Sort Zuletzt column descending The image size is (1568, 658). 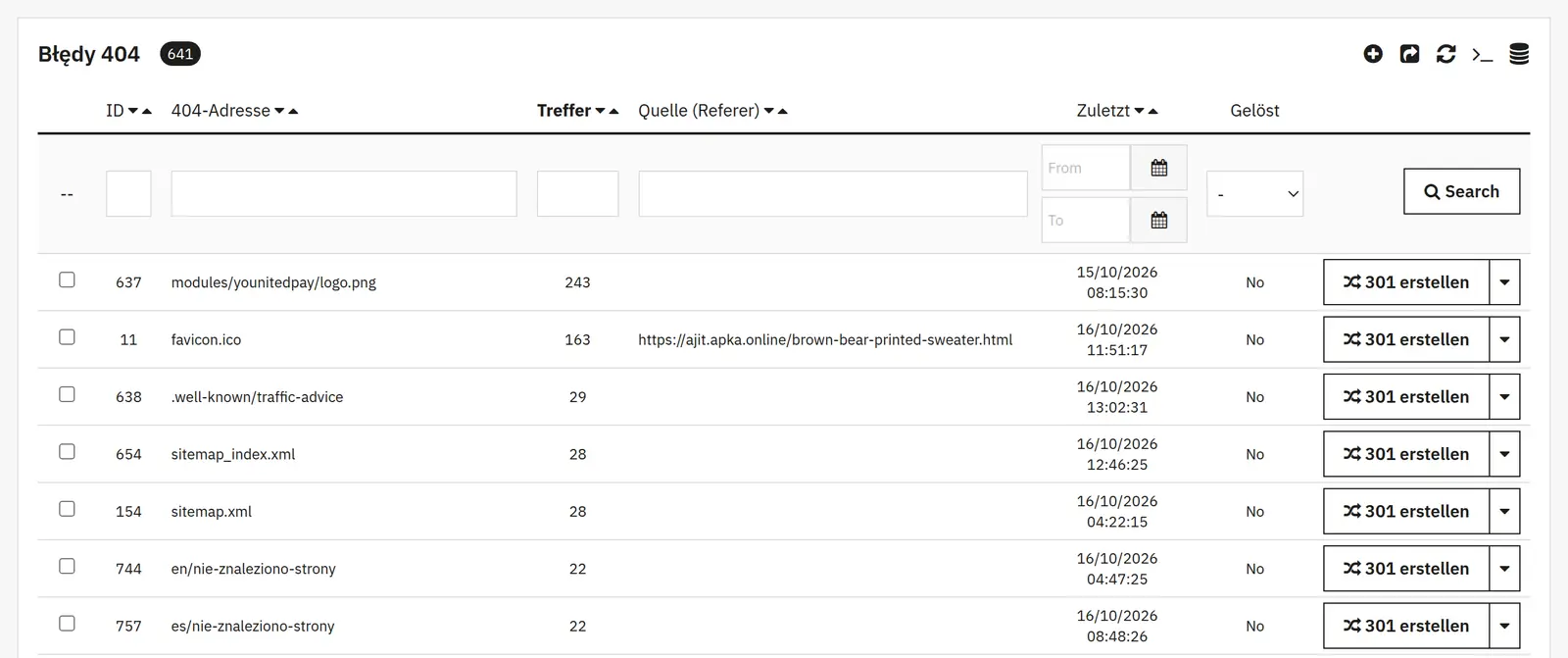[x=1140, y=111]
